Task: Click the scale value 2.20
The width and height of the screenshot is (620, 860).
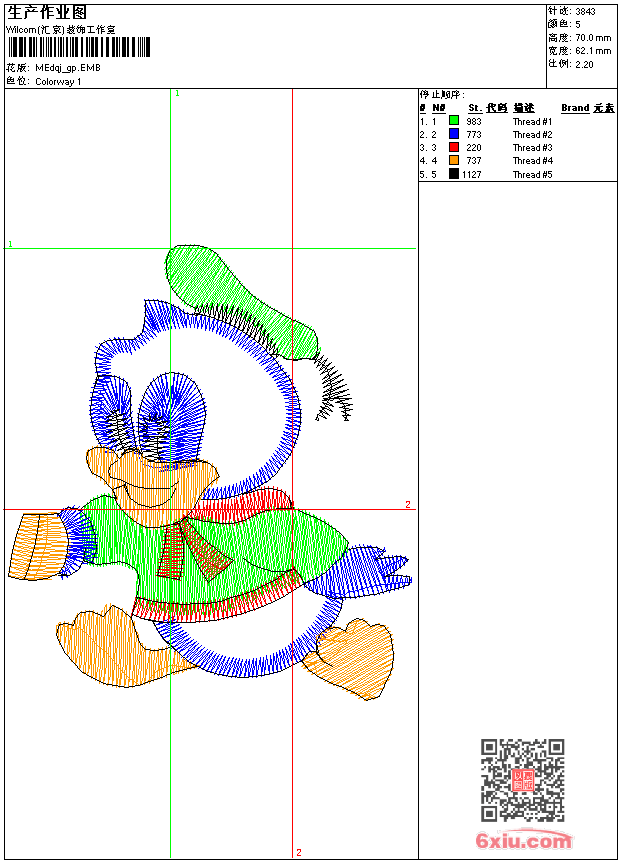Action: pyautogui.click(x=584, y=64)
